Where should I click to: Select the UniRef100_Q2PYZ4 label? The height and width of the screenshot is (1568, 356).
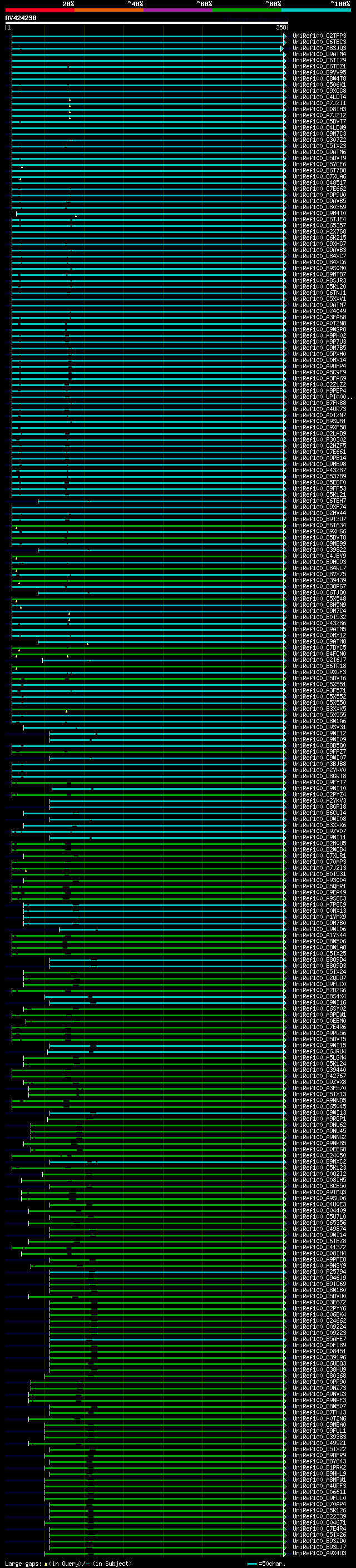(x=319, y=795)
